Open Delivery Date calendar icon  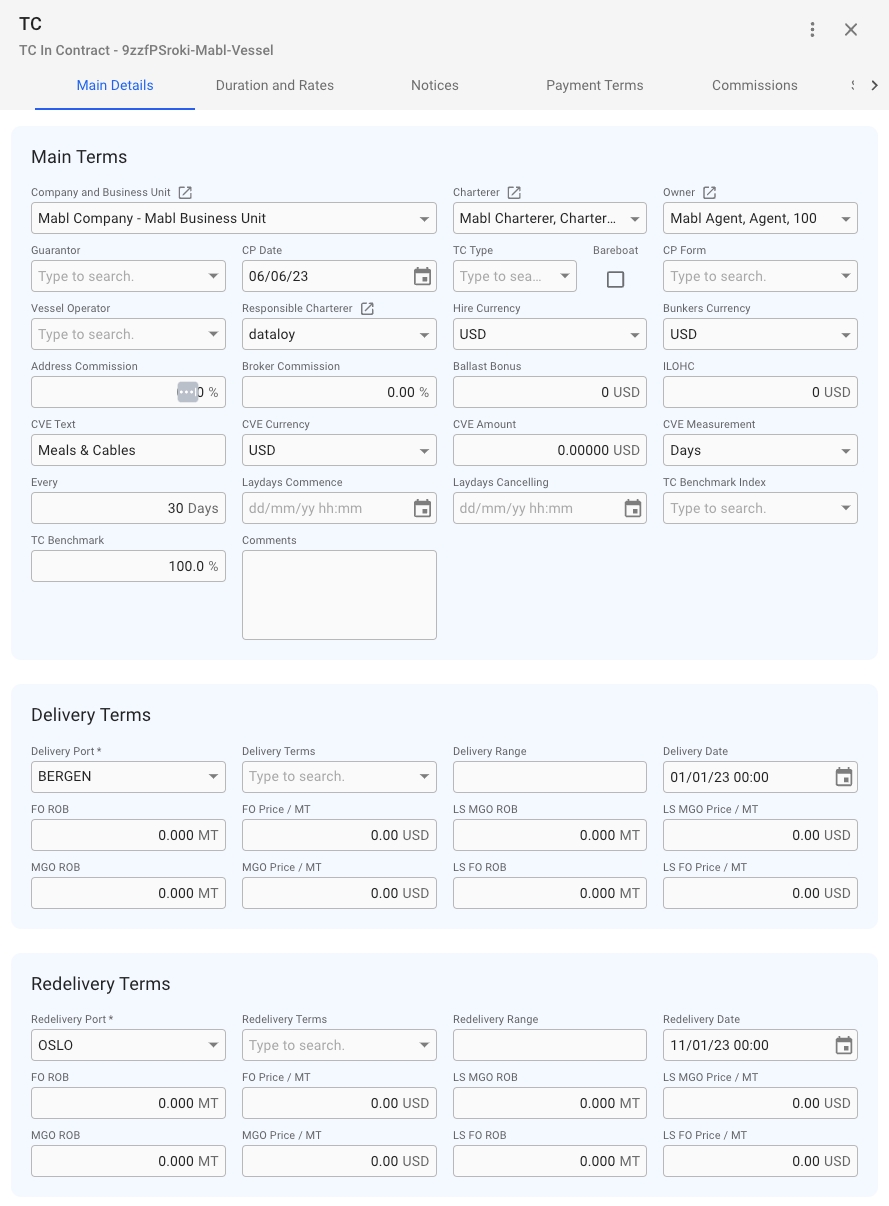[x=843, y=777]
